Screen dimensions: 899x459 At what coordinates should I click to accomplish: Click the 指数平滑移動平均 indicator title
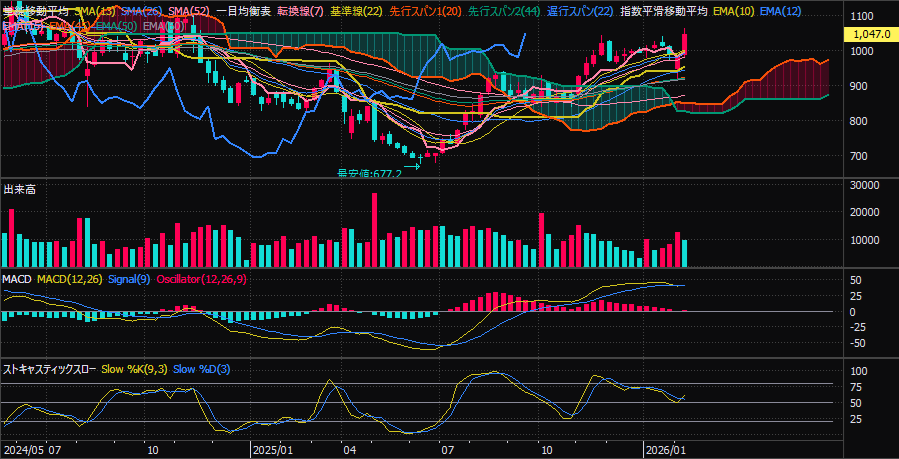click(664, 10)
